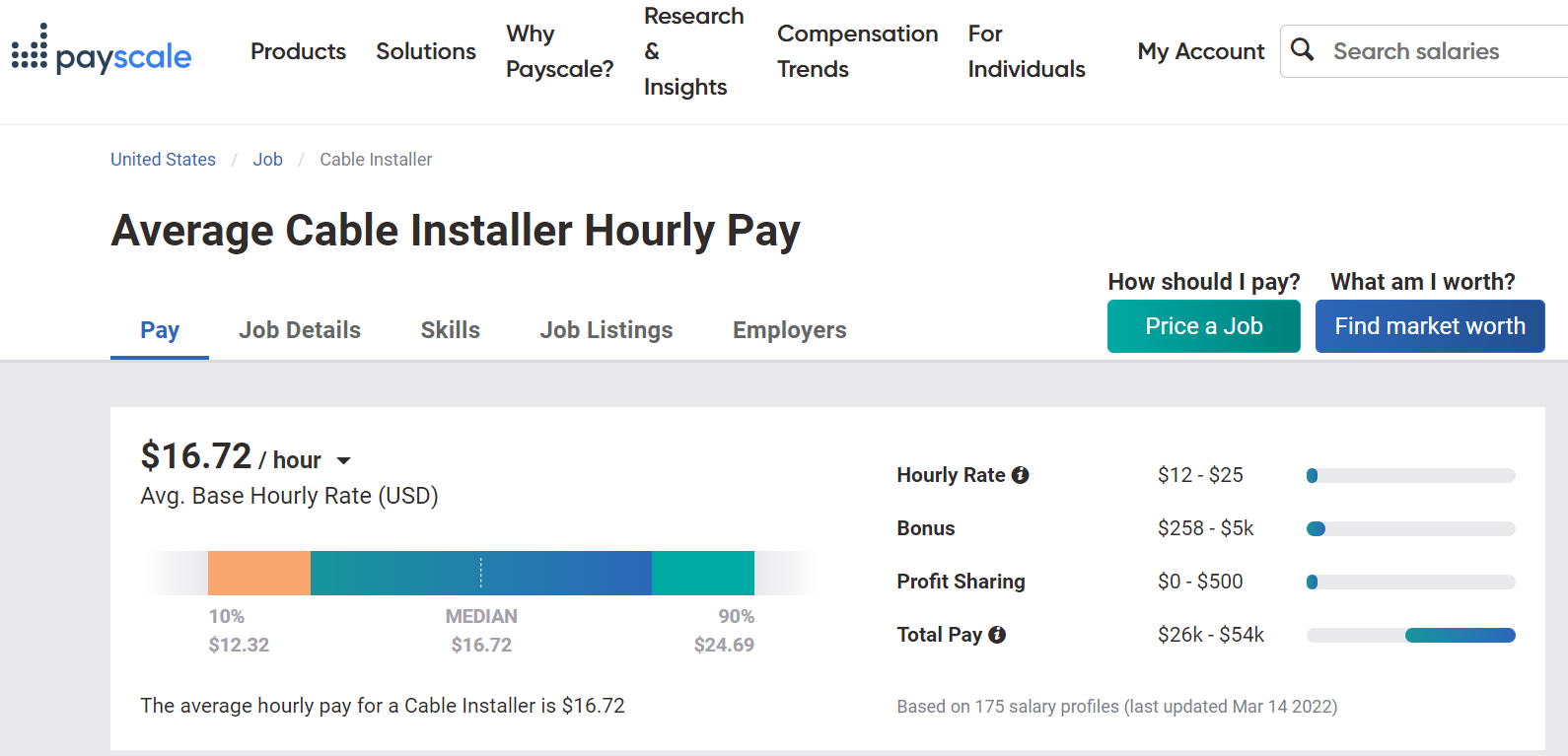
Task: Click the Profit Sharing label
Action: point(961,582)
